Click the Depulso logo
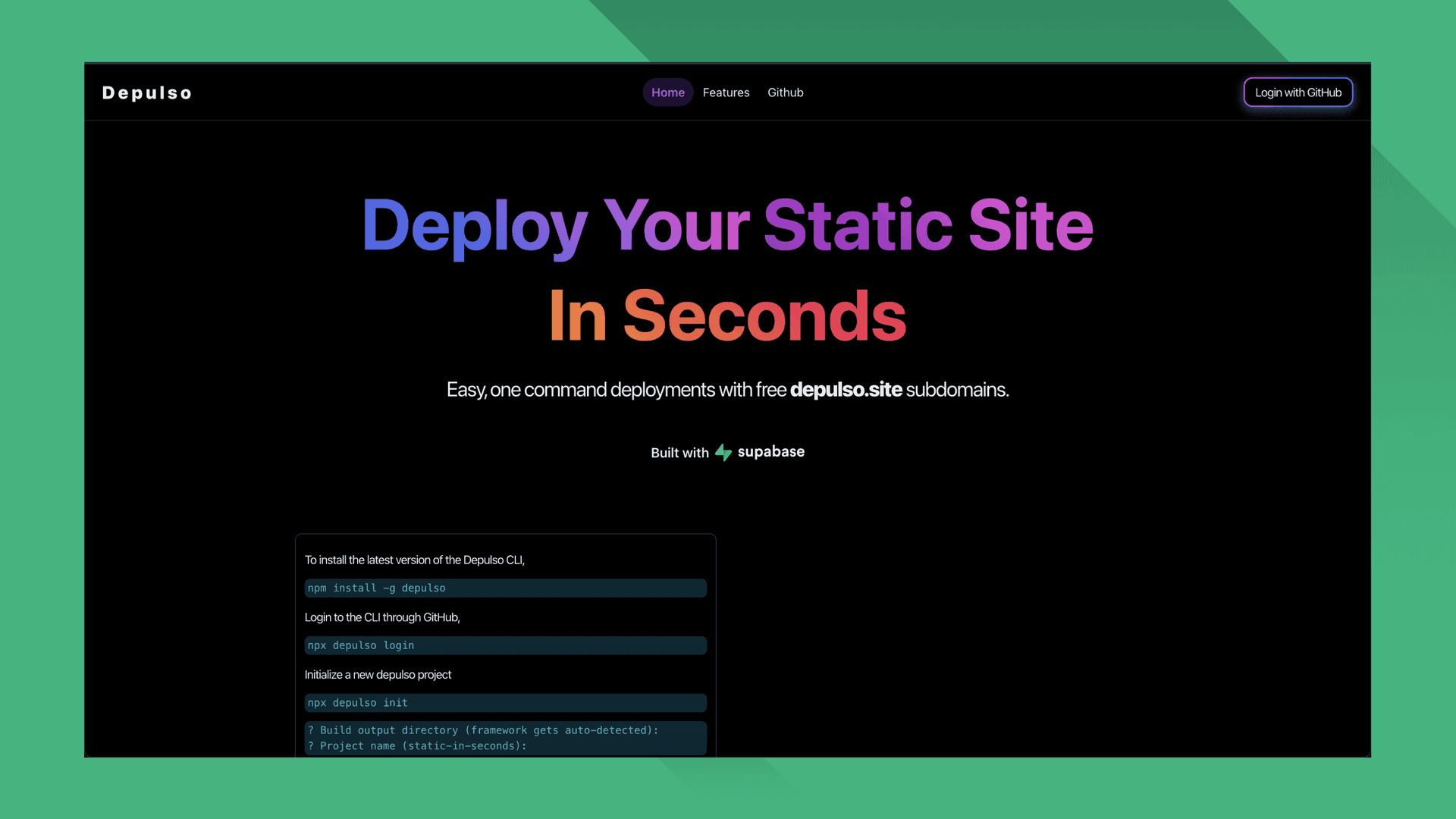Viewport: 1456px width, 819px height. 146,93
